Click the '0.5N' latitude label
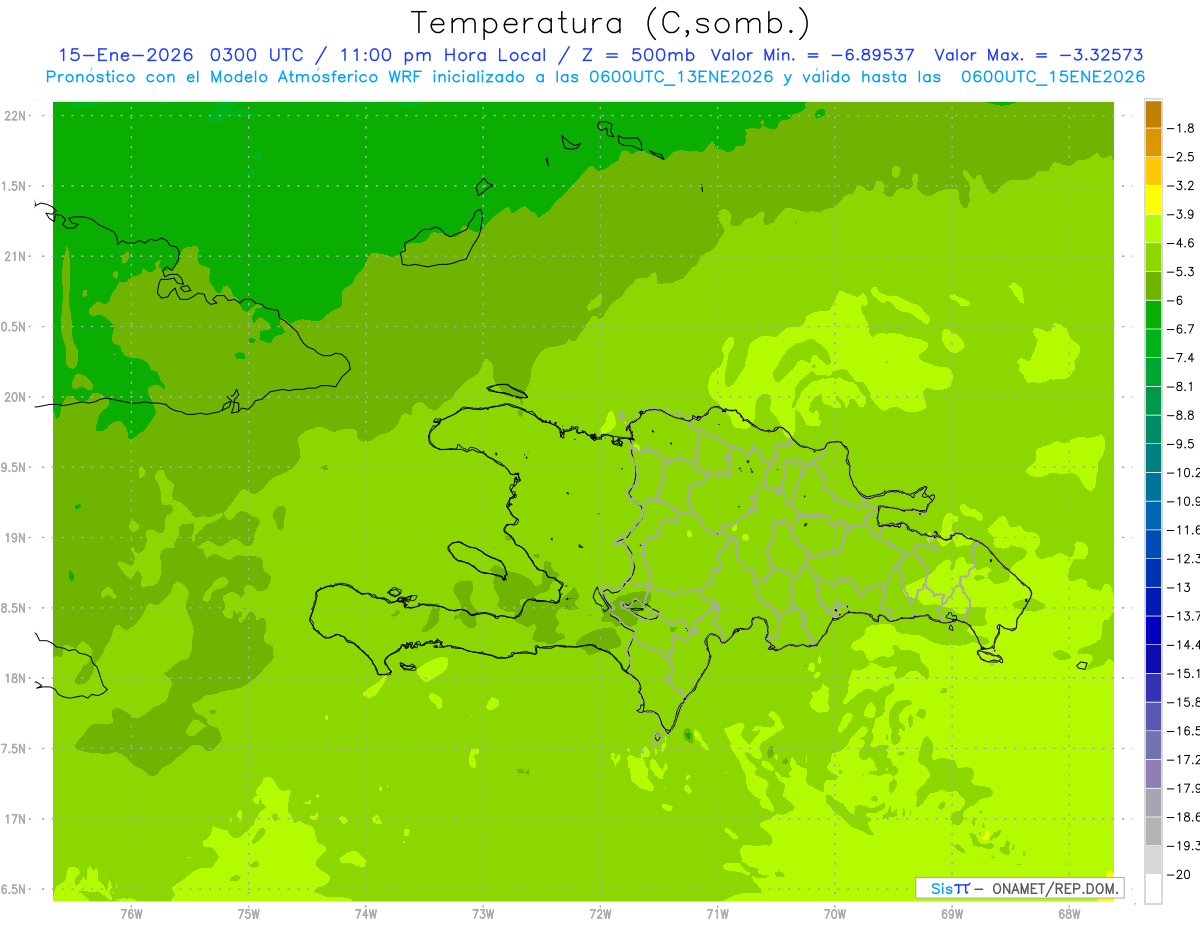Image resolution: width=1200 pixels, height=927 pixels. point(13,327)
